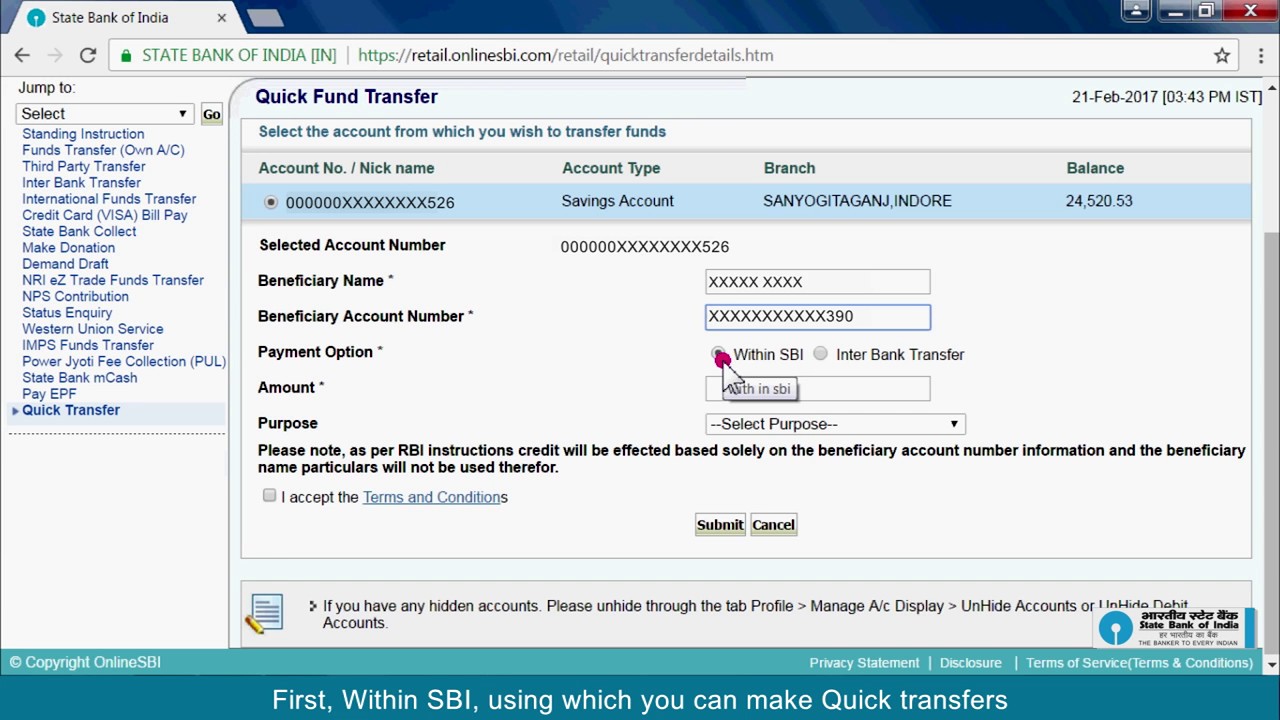Click the Amount input field

click(817, 389)
